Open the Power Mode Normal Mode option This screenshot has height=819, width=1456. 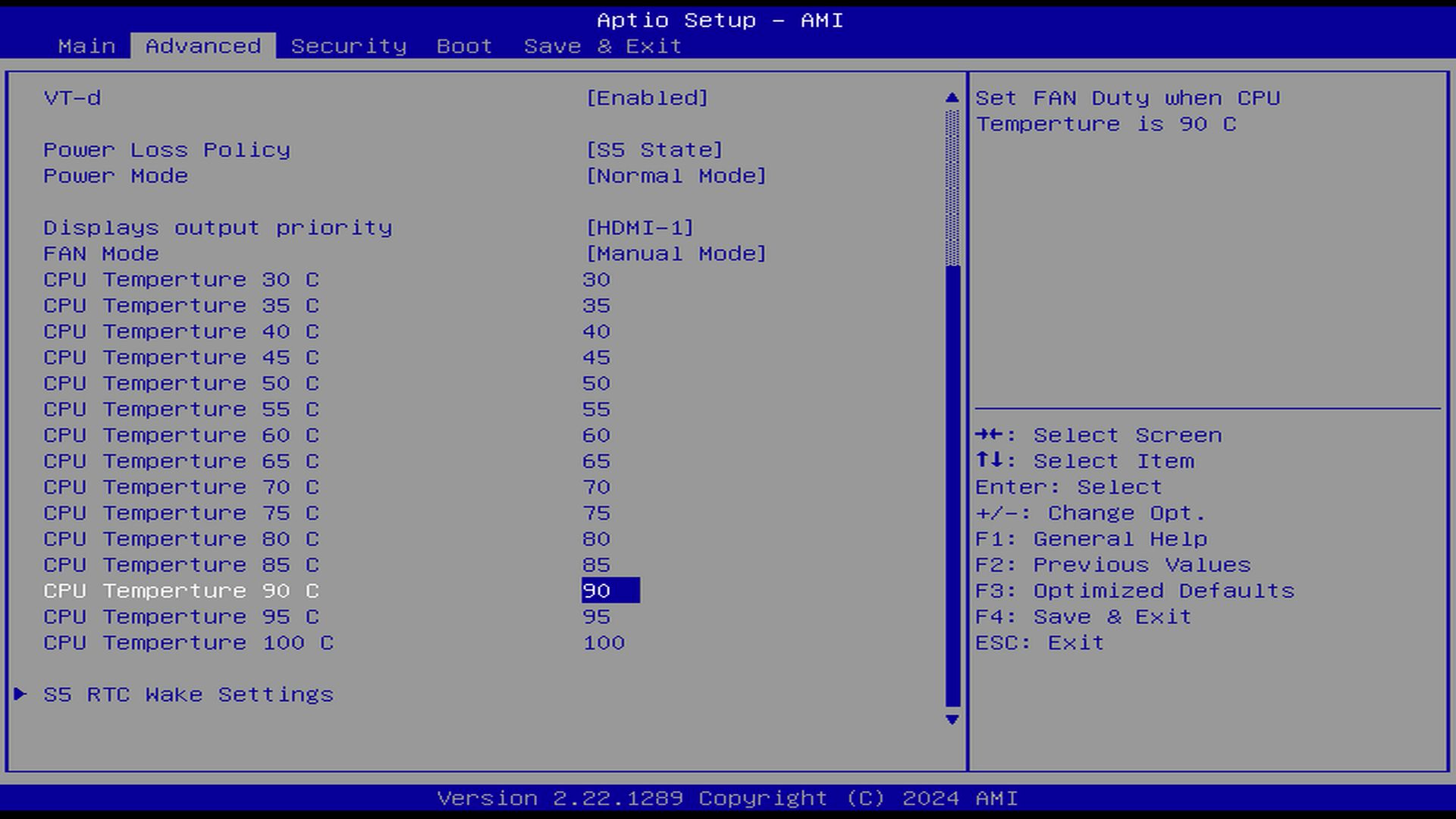(676, 176)
